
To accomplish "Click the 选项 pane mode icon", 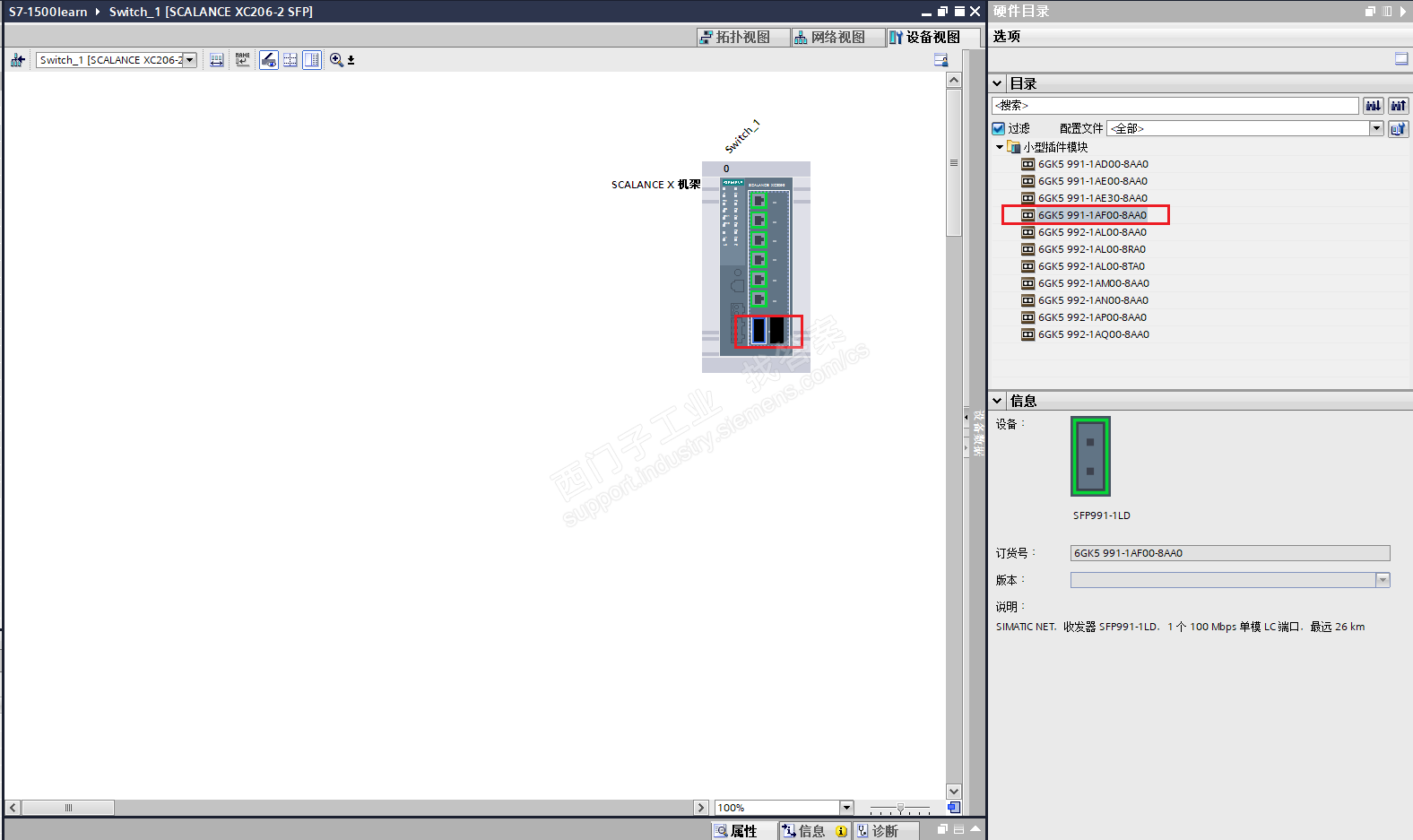I will pos(1401,59).
